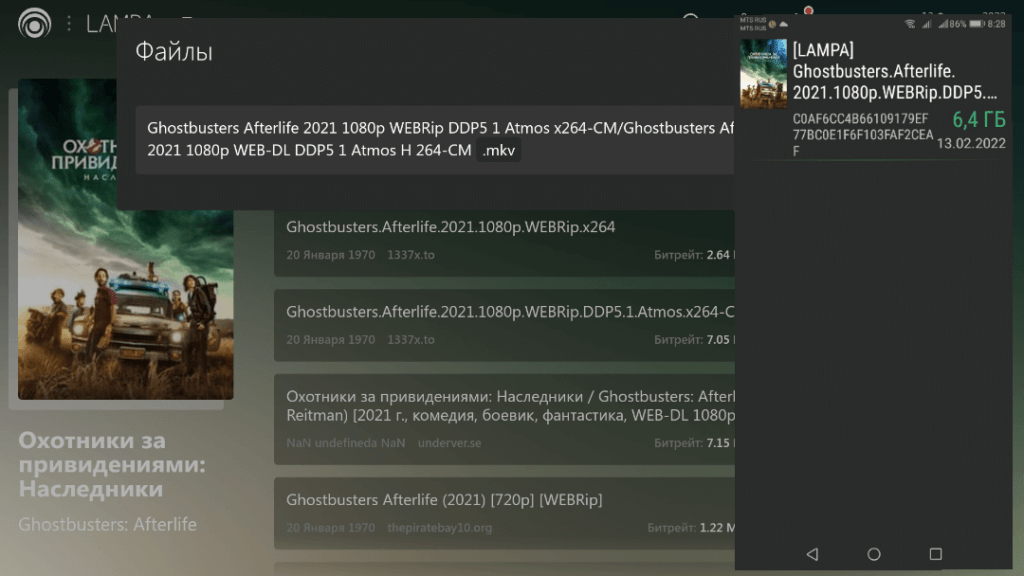The image size is (1024, 576).
Task: Tap the Android home circle button
Action: click(874, 553)
